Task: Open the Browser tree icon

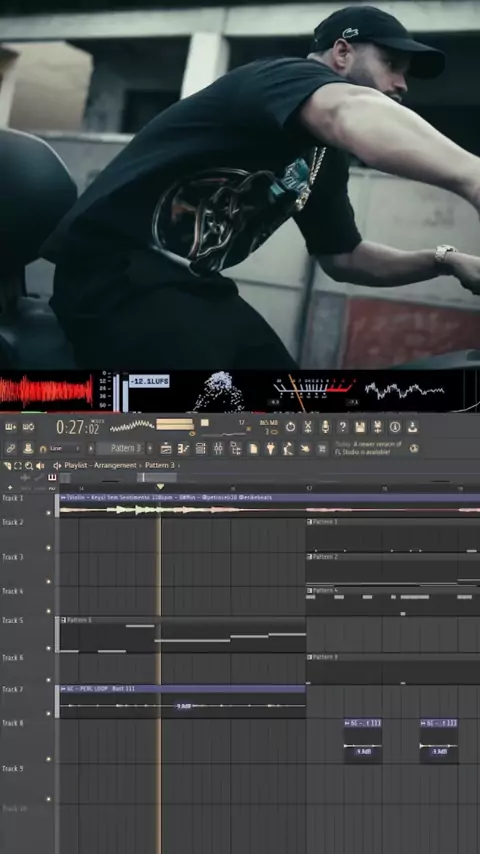Action: (235, 448)
